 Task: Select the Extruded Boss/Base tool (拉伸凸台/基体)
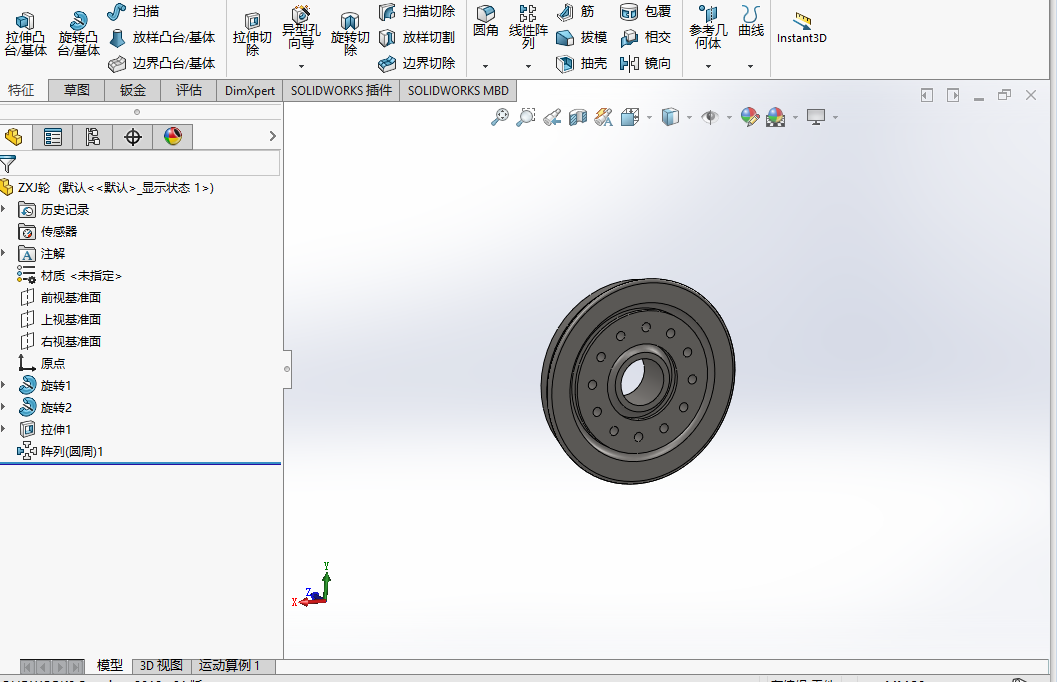(x=26, y=34)
